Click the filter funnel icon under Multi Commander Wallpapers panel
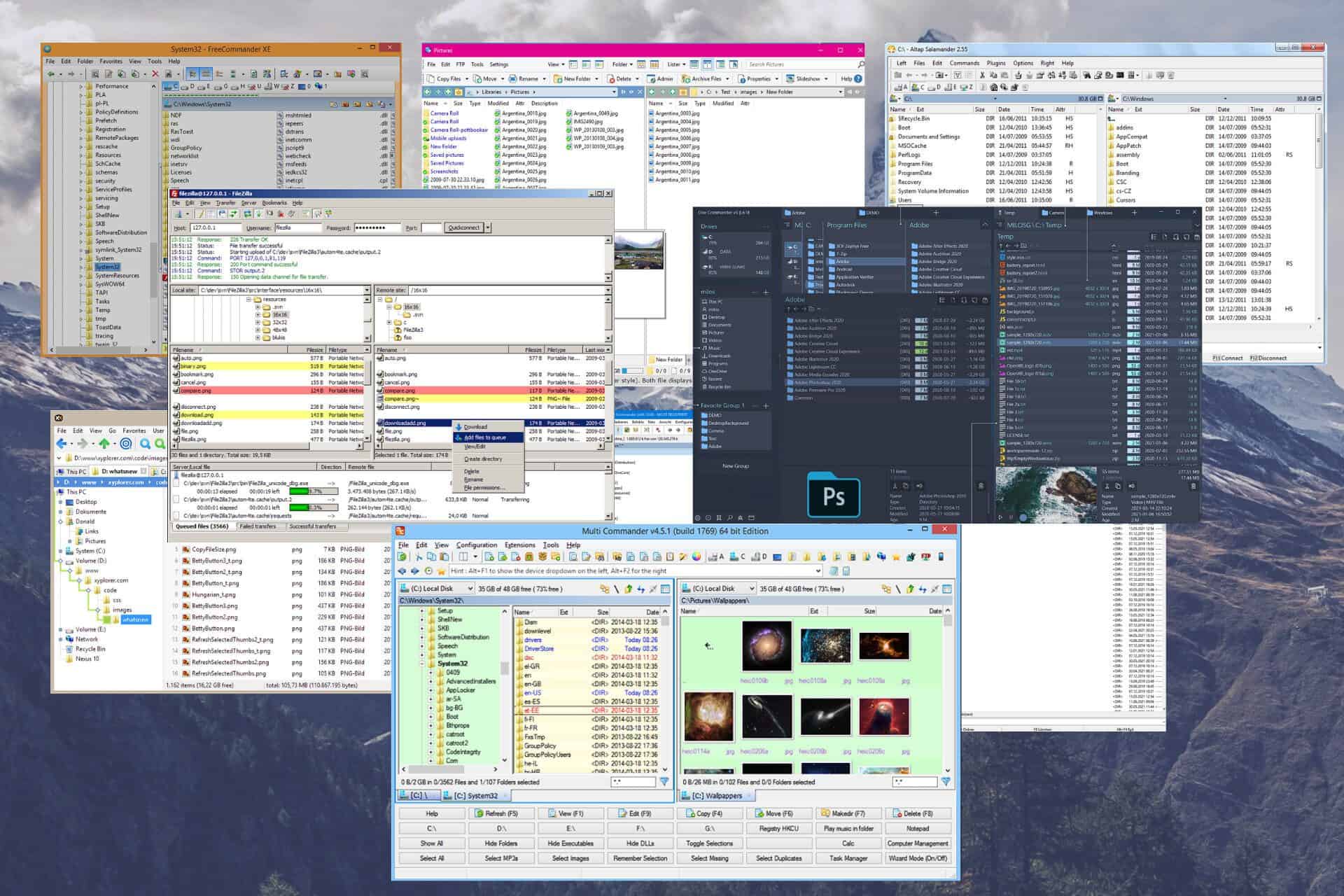The image size is (1344, 896). point(946,781)
